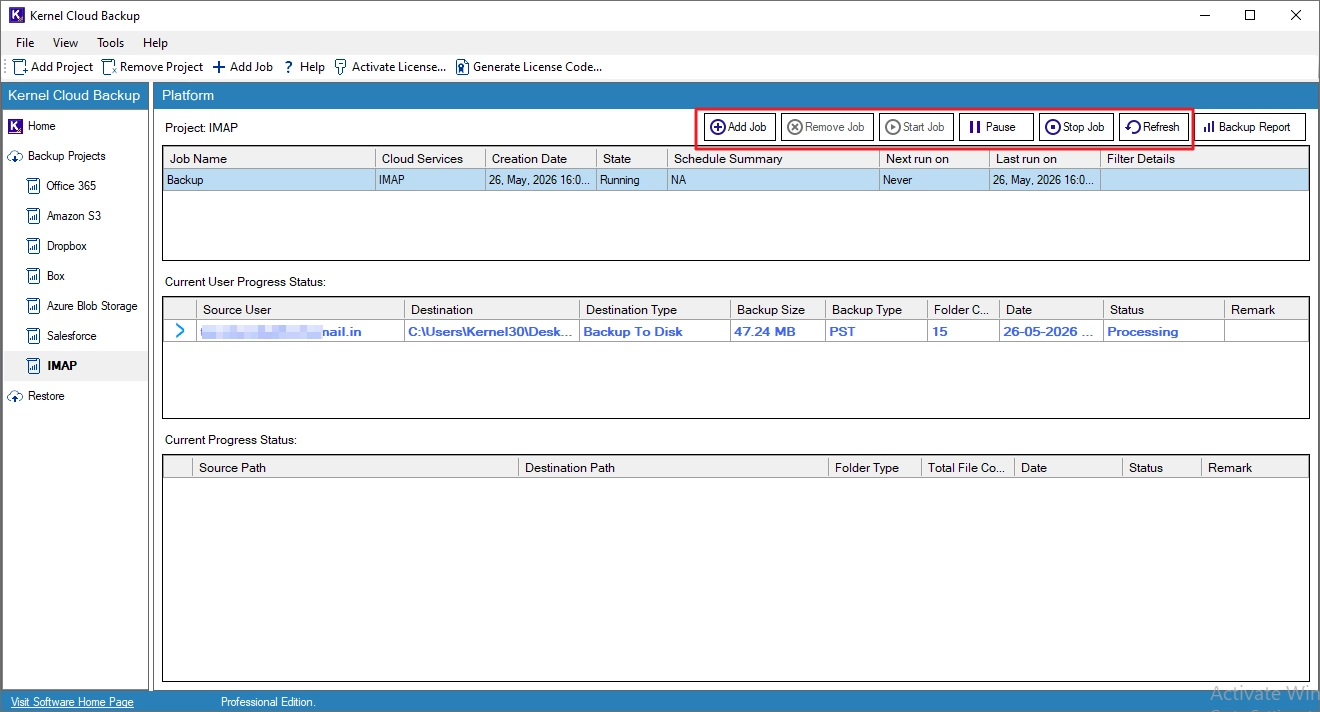Click the Source User column header
This screenshot has width=1320, height=712.
(299, 310)
